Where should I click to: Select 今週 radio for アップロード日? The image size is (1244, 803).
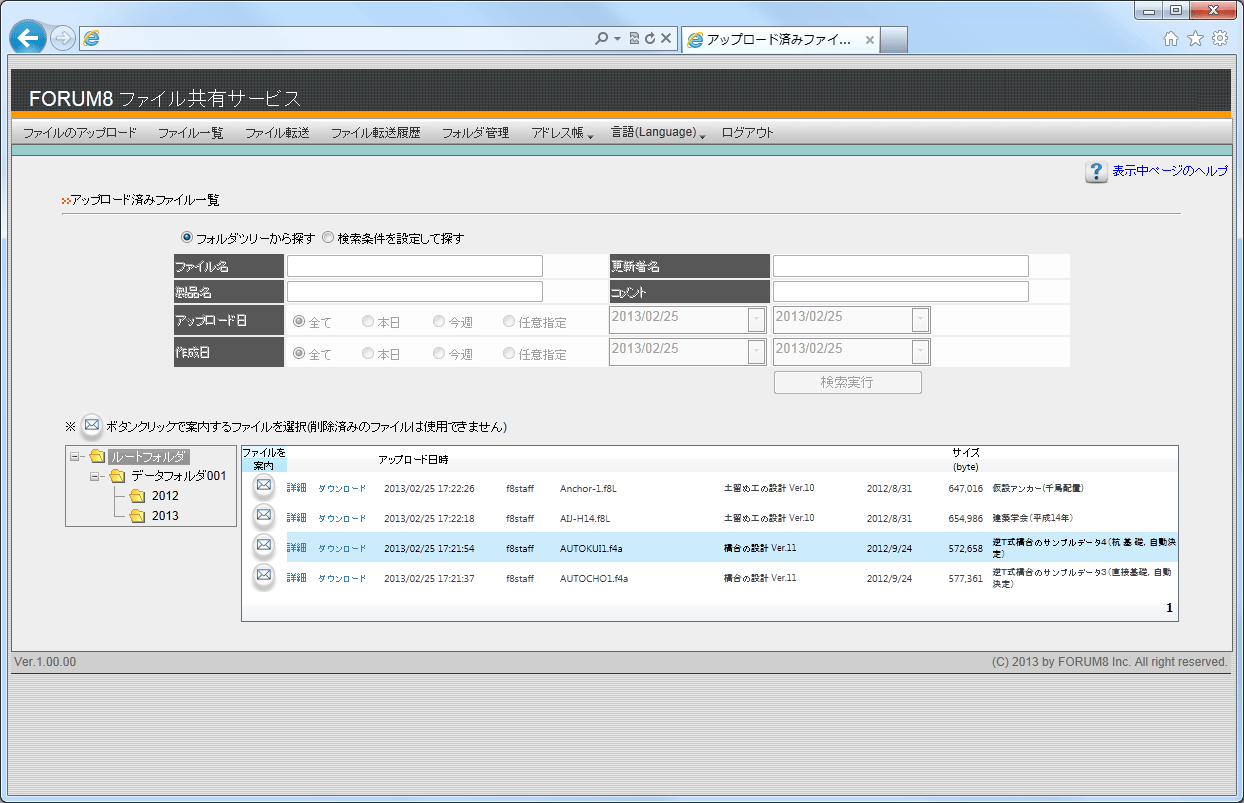coord(439,322)
